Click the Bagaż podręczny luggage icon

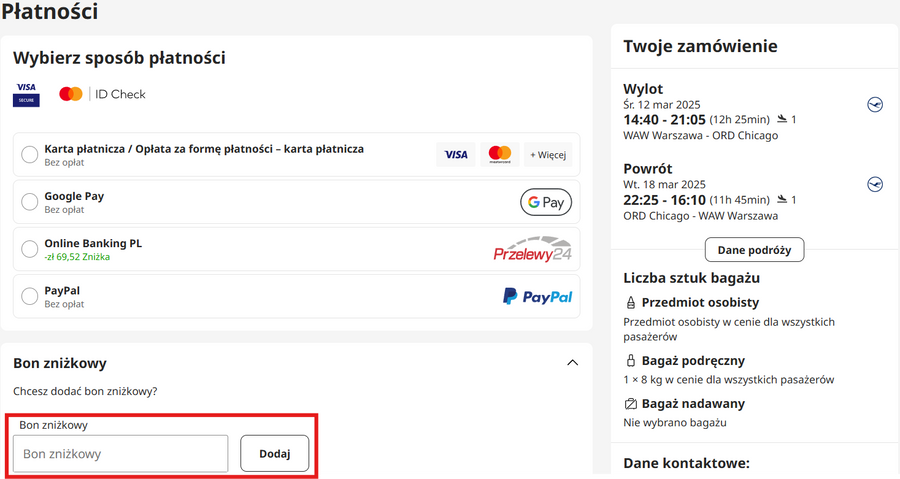631,360
